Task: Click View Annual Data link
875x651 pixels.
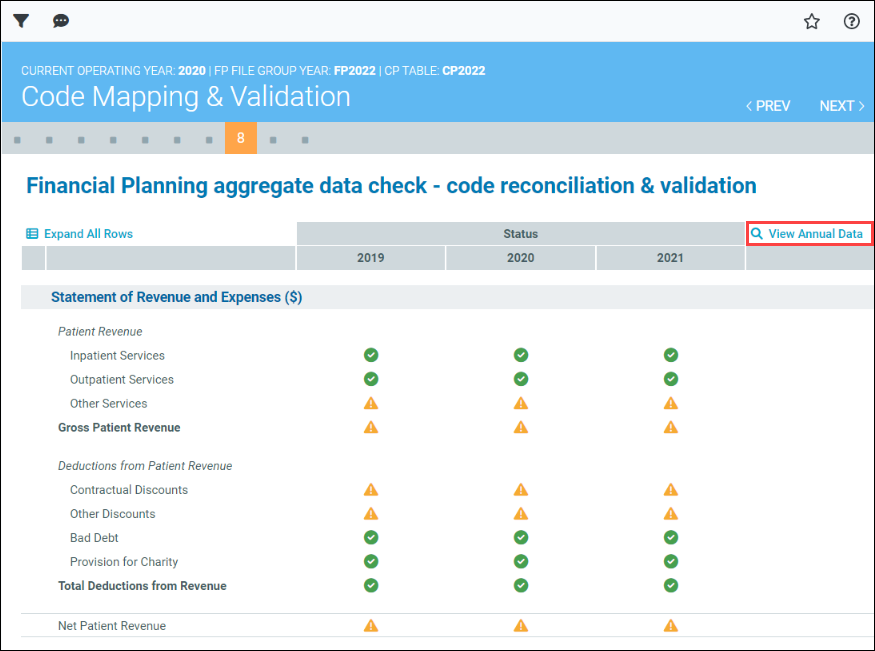Action: click(809, 234)
